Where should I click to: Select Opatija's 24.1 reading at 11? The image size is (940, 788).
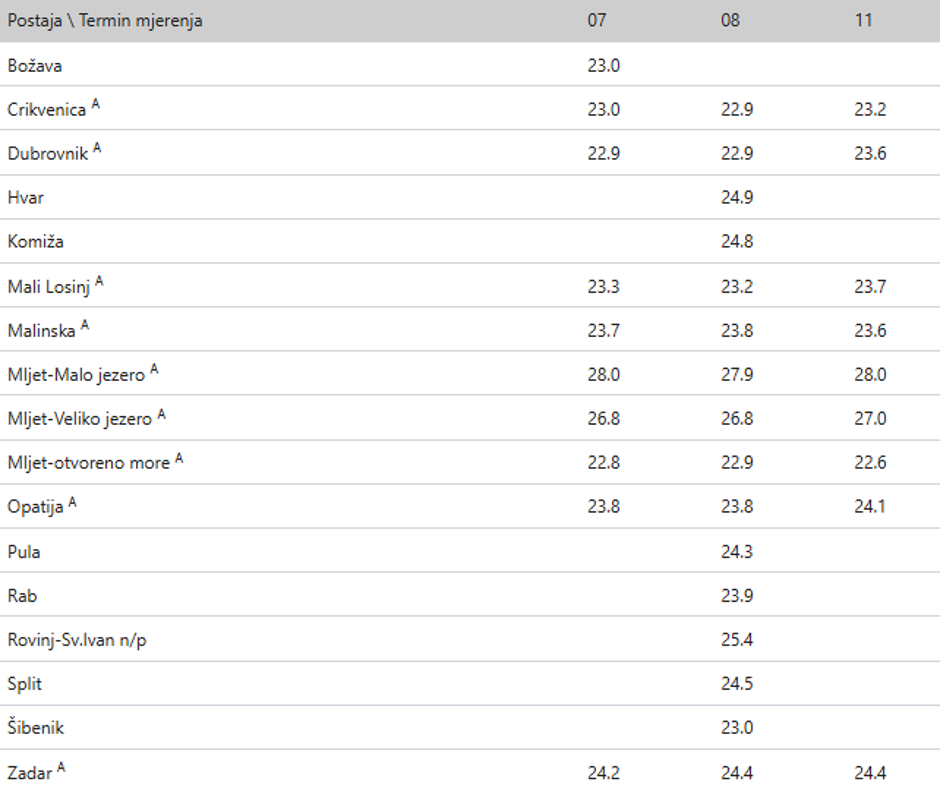click(870, 506)
